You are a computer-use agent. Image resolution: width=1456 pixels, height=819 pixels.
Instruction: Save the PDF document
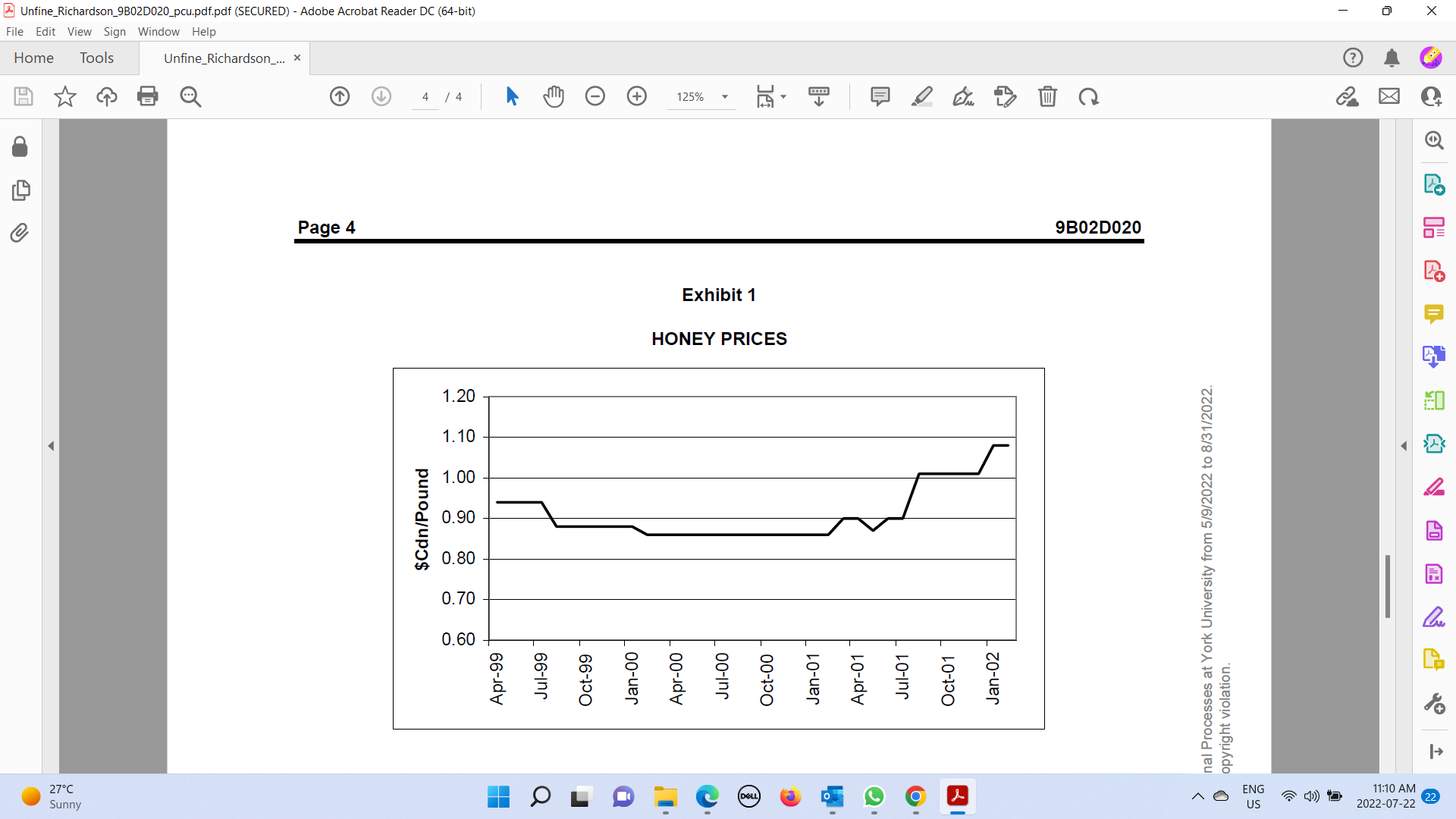[x=23, y=96]
